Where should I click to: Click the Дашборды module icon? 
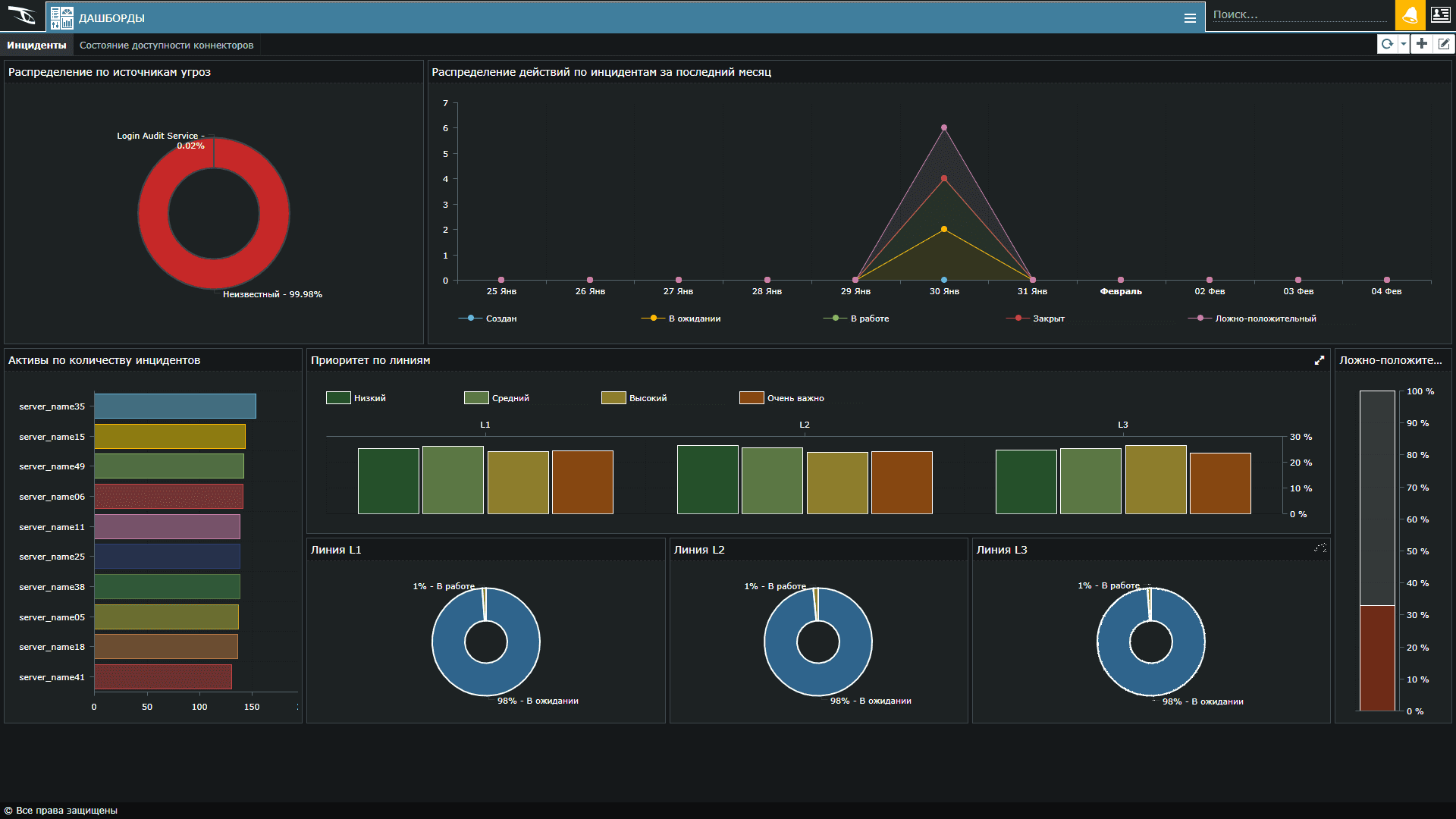tap(61, 17)
